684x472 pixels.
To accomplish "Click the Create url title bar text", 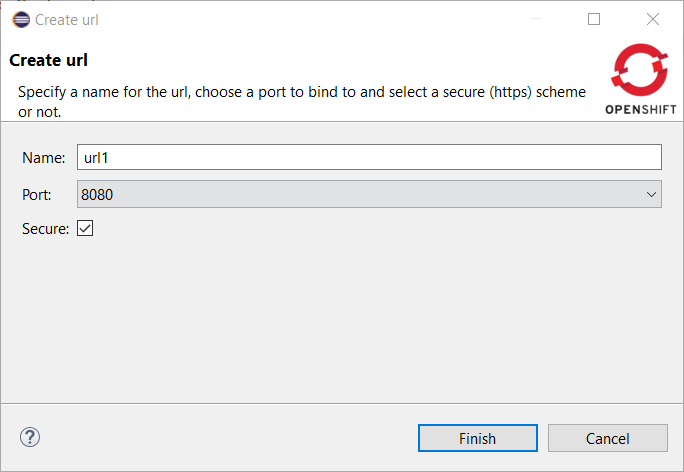I will [67, 19].
